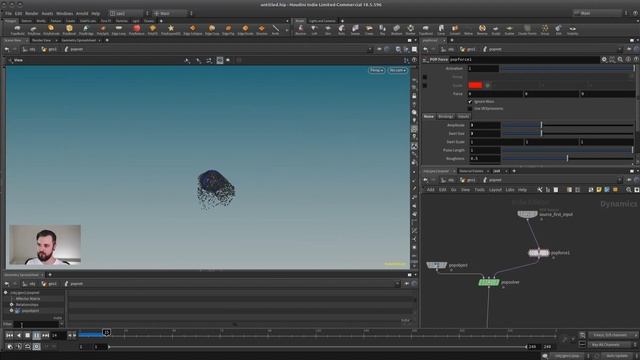Enable the Use VEXpressions checkbox

point(470,109)
